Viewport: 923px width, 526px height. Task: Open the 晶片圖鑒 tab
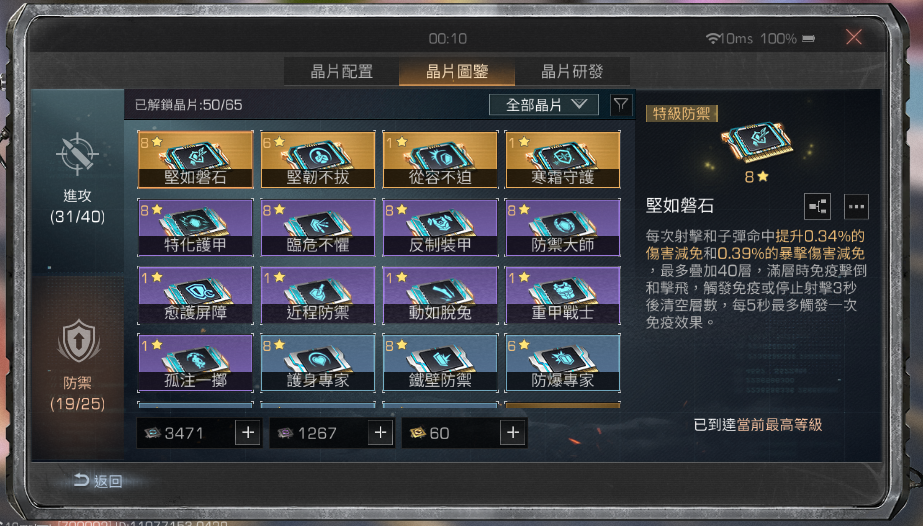[x=457, y=72]
